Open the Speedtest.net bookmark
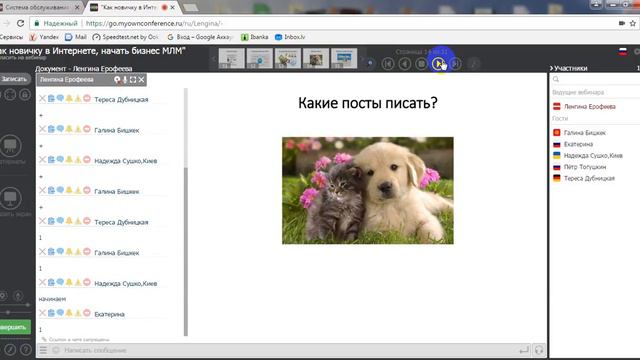 click(125, 37)
